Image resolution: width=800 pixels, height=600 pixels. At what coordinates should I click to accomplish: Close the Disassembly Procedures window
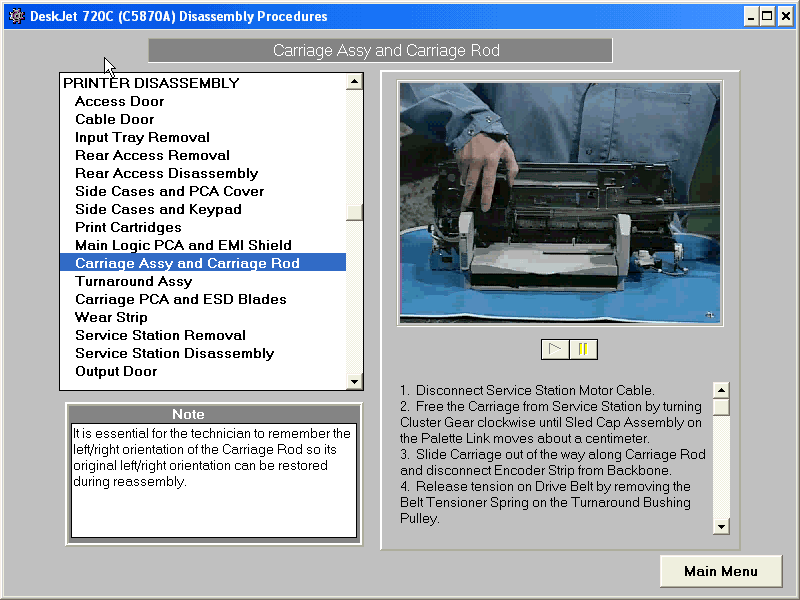(x=786, y=17)
